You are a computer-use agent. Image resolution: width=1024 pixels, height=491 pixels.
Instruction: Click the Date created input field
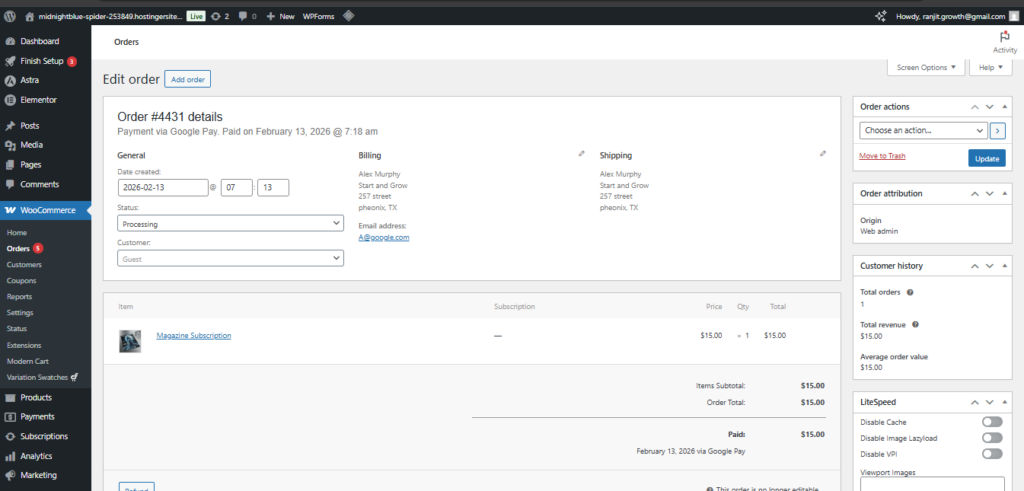[162, 187]
